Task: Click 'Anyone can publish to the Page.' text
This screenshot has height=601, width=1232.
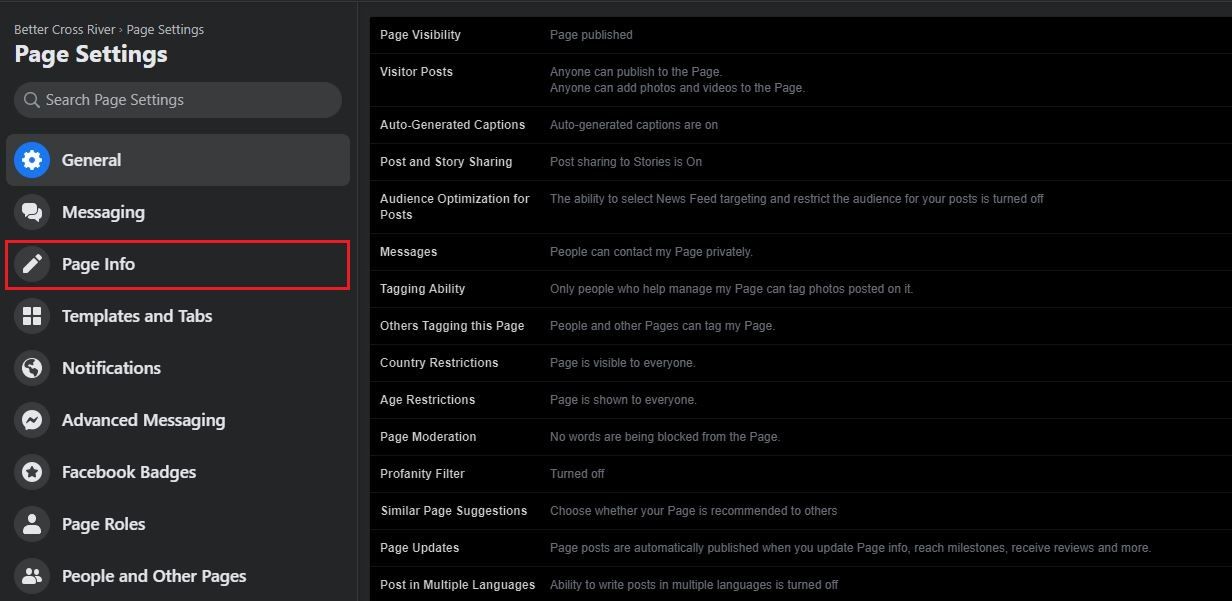Action: [636, 72]
